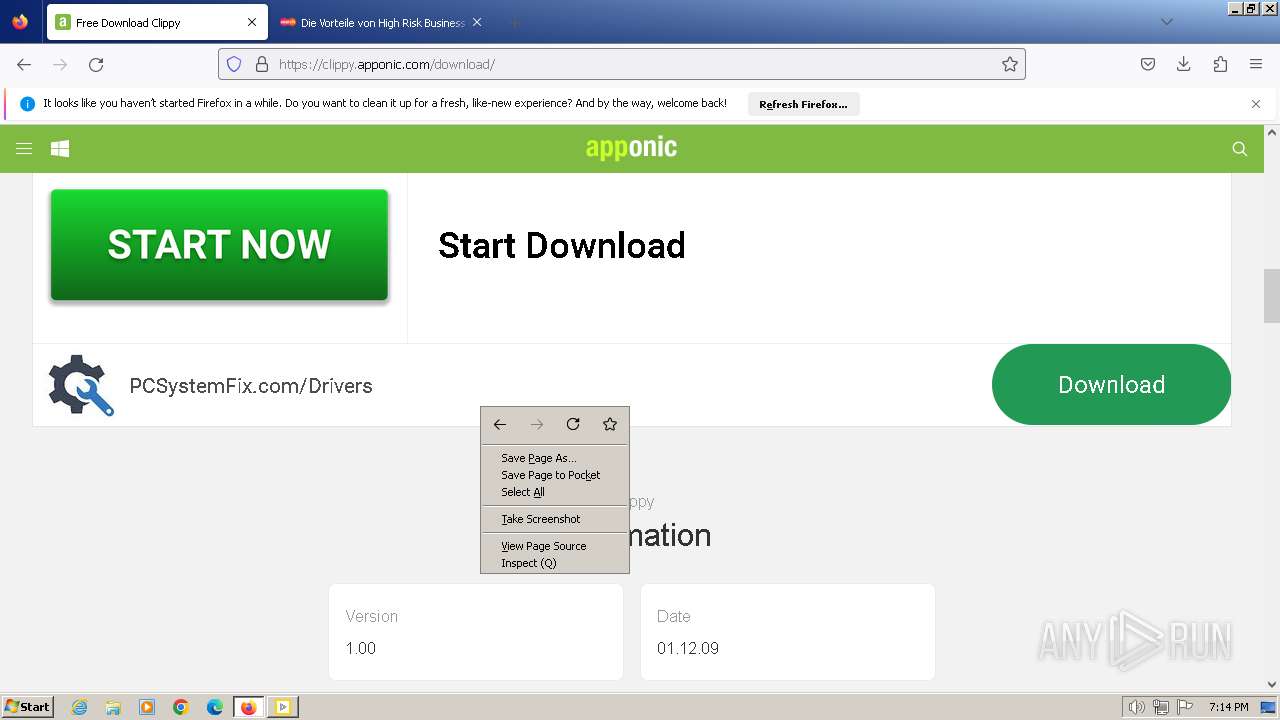This screenshot has height=720, width=1280.
Task: Choose Take Screenshot in context menu
Action: pos(555,519)
